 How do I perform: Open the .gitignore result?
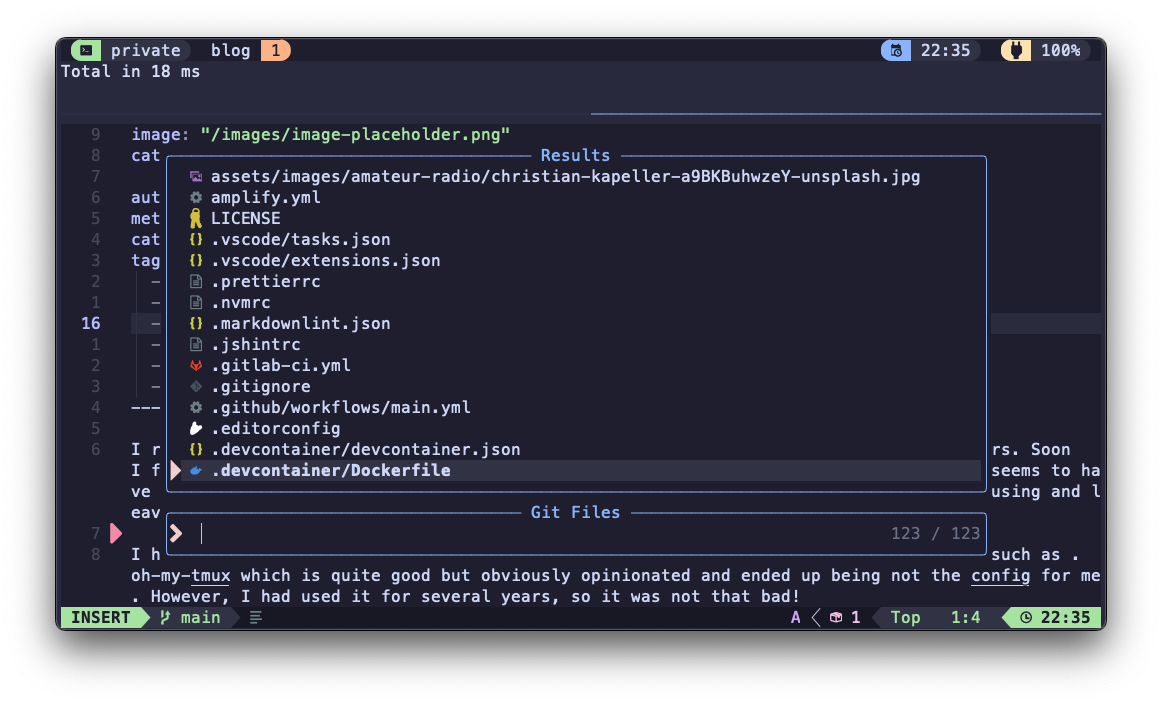coord(261,386)
